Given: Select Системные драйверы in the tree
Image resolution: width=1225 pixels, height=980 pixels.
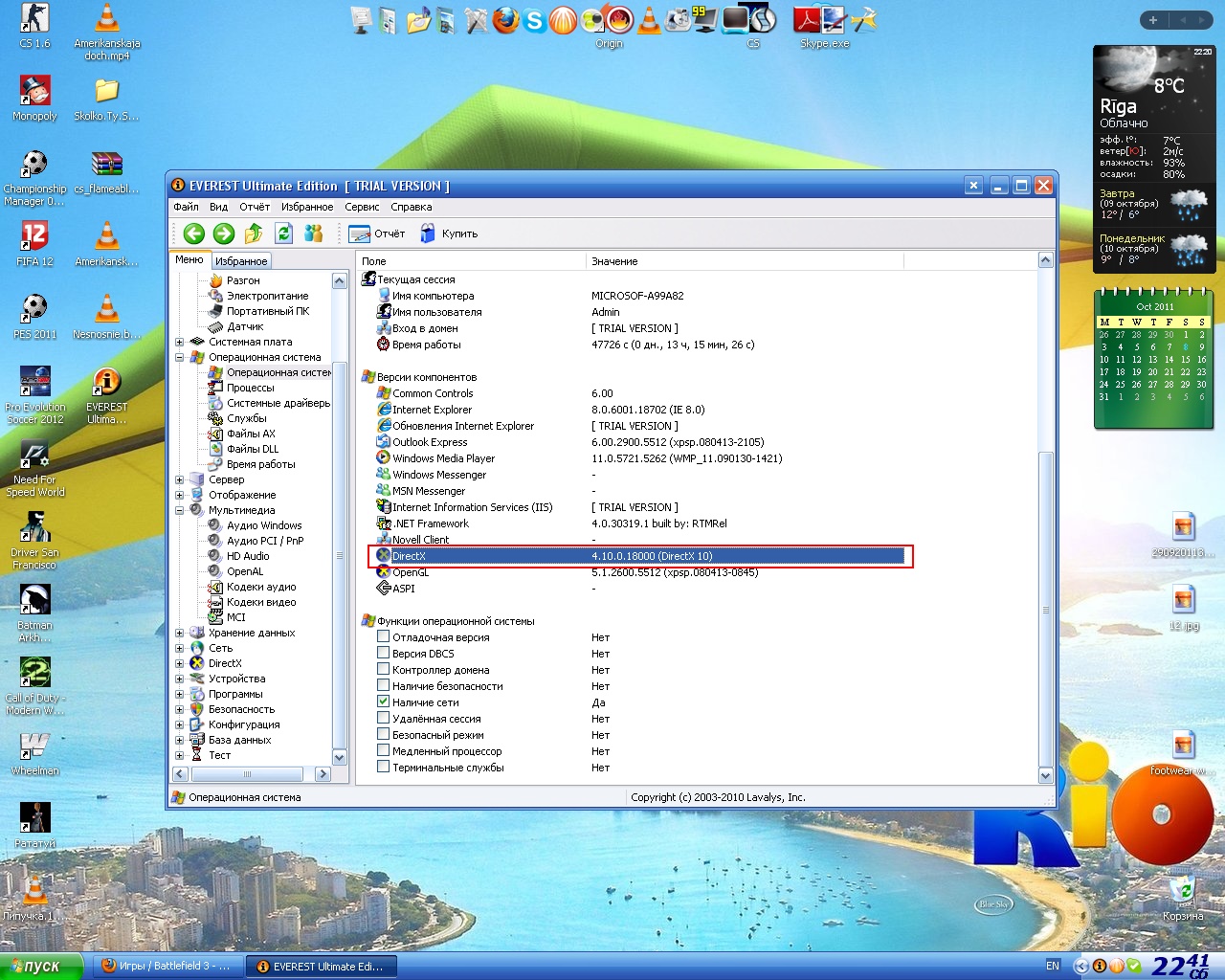Looking at the screenshot, I should point(278,403).
